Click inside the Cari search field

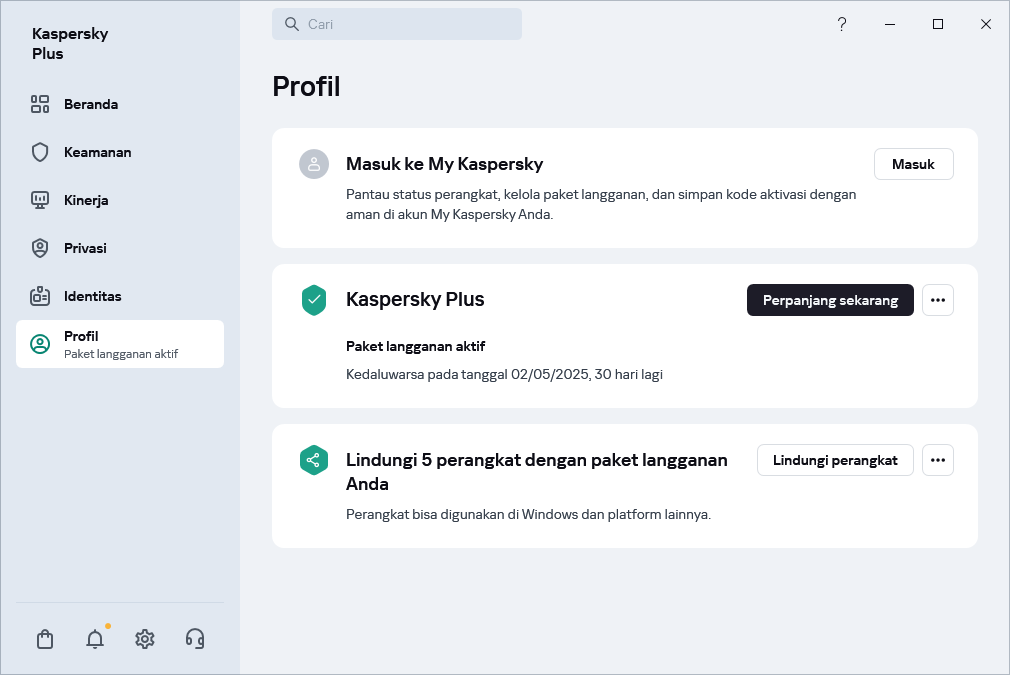(x=397, y=24)
